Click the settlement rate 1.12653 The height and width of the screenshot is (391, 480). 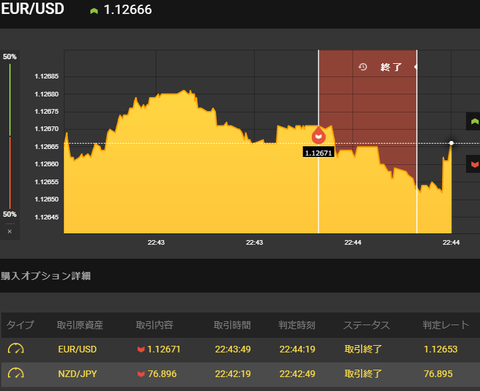441,349
